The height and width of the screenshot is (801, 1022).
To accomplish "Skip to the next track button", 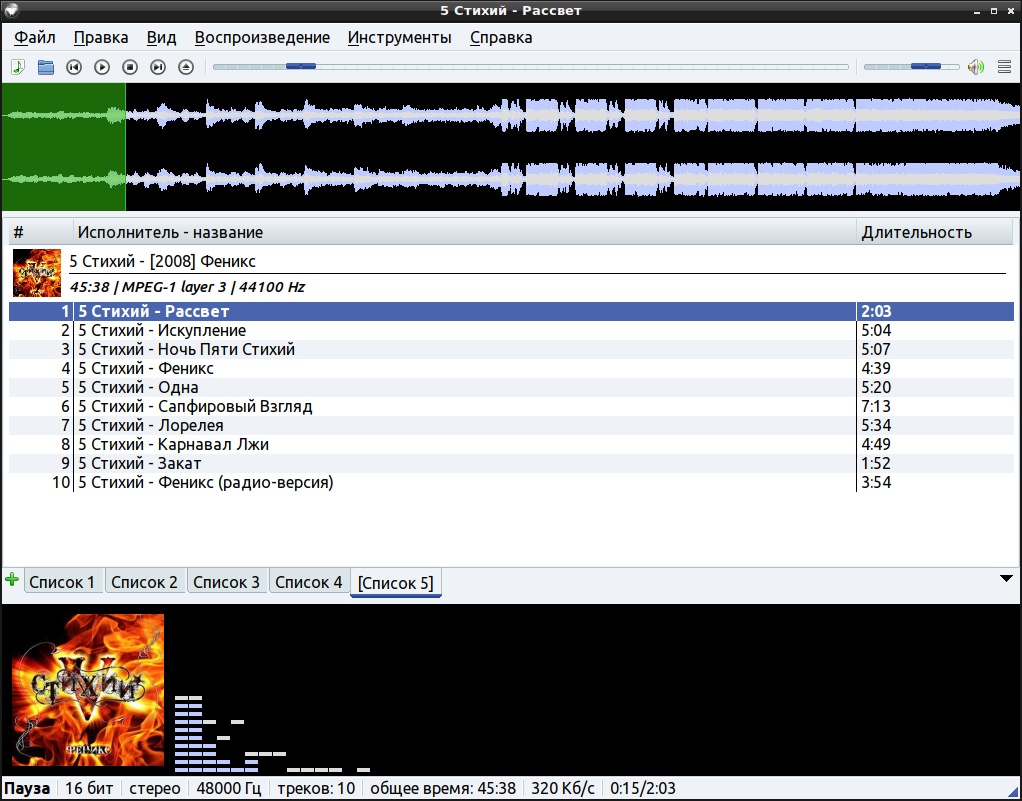I will point(158,67).
